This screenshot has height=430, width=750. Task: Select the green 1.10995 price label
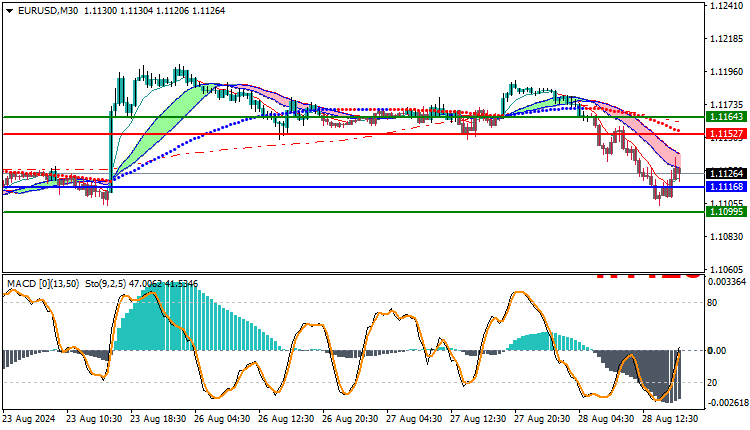pyautogui.click(x=726, y=212)
